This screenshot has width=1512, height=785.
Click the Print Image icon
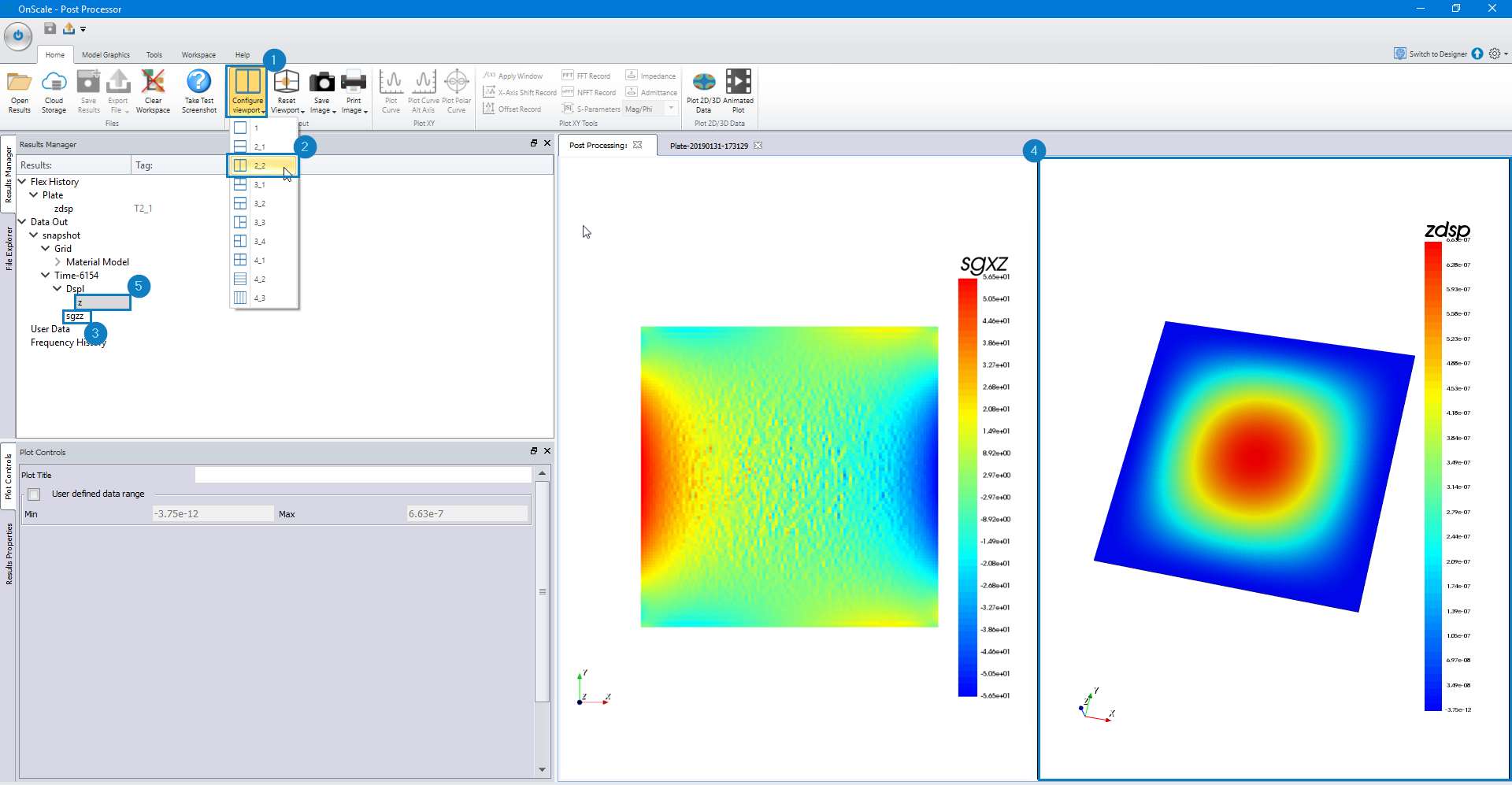coord(354,82)
